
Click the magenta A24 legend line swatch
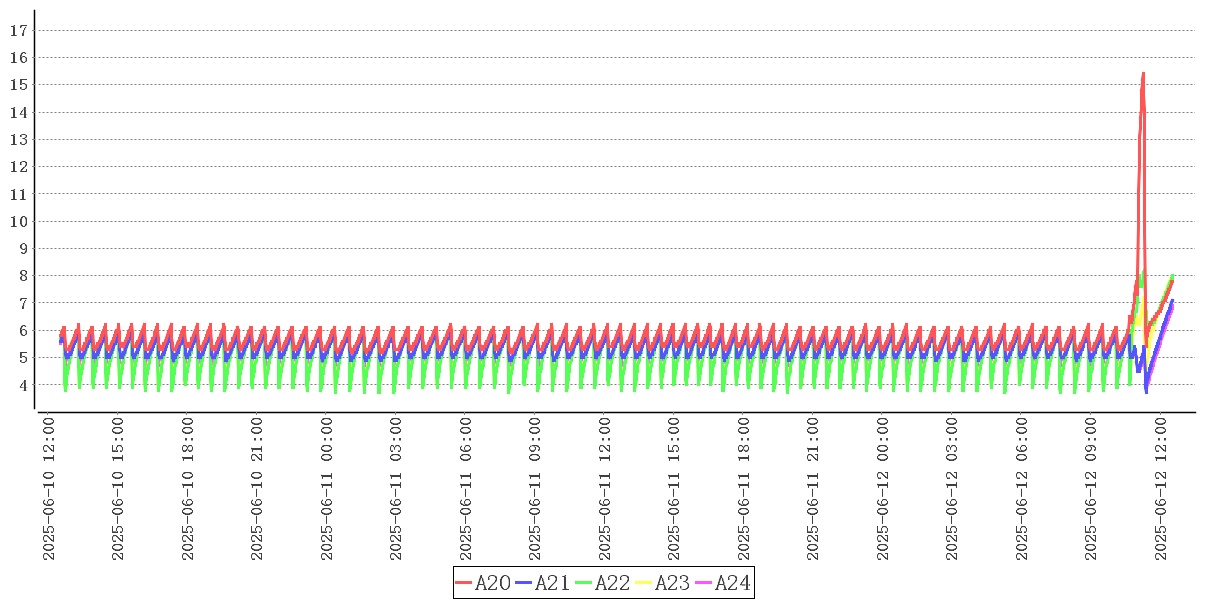(703, 583)
